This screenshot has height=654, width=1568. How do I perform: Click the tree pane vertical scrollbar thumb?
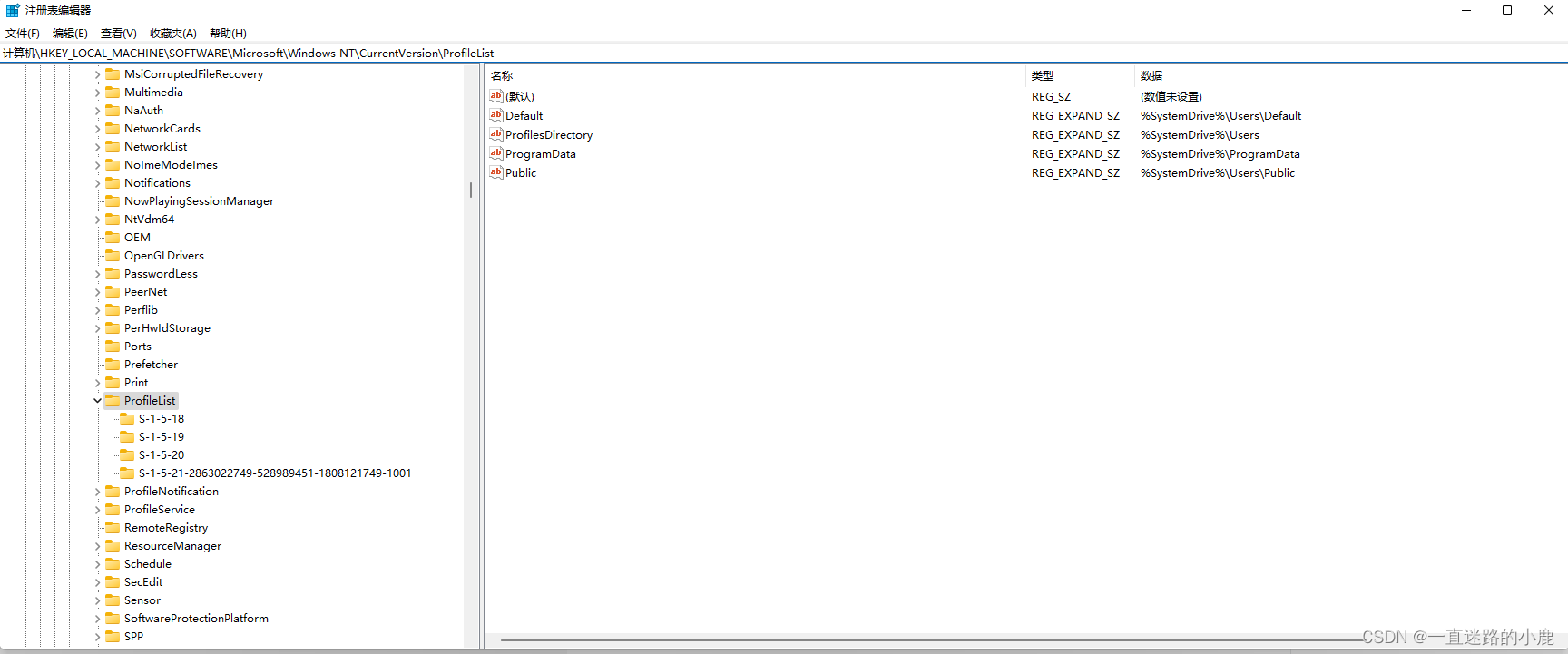(471, 190)
